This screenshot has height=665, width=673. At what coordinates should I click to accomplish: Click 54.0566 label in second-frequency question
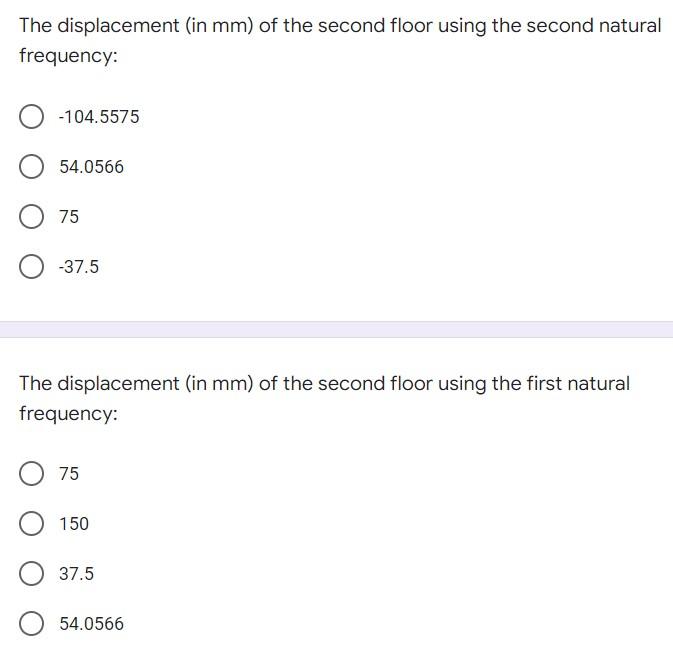click(x=91, y=167)
